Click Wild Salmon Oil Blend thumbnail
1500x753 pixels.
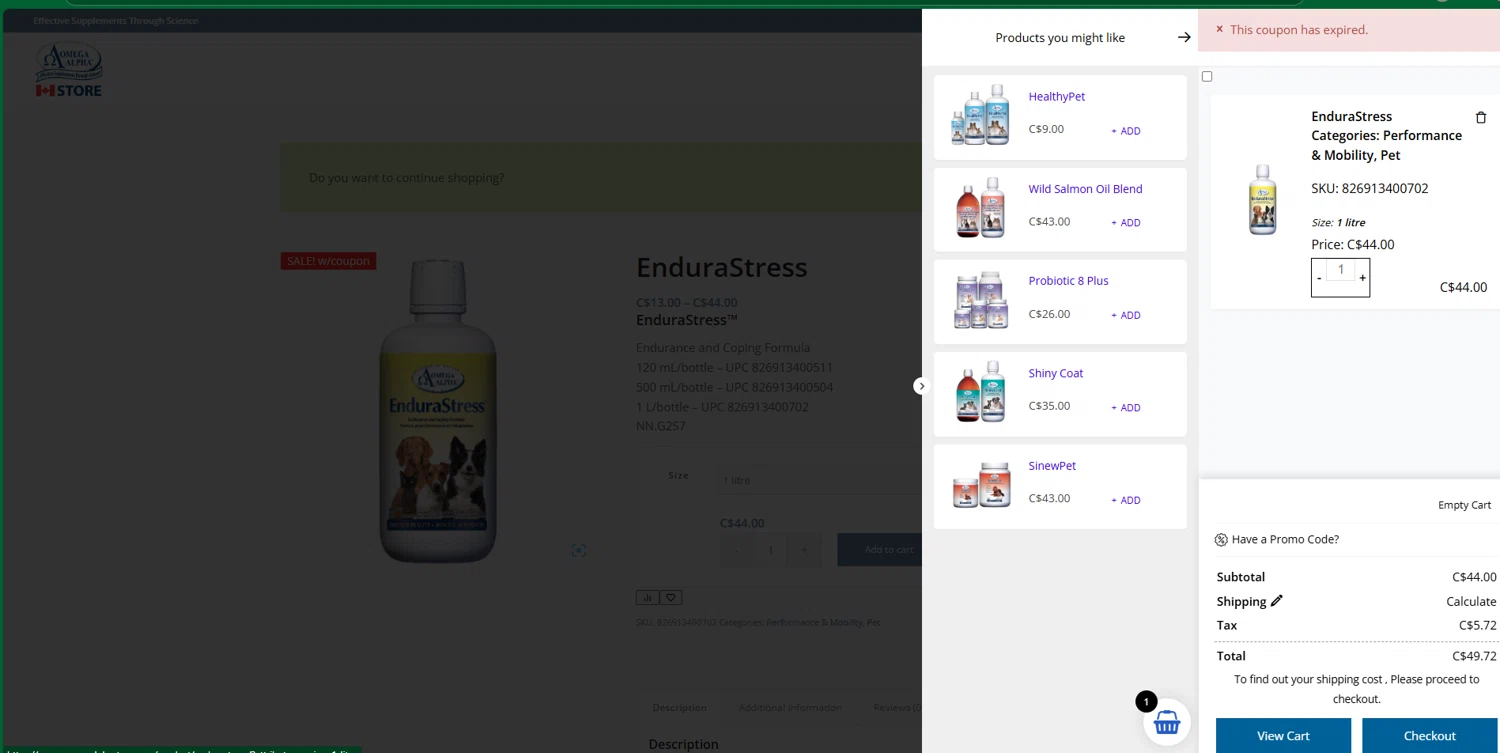981,207
